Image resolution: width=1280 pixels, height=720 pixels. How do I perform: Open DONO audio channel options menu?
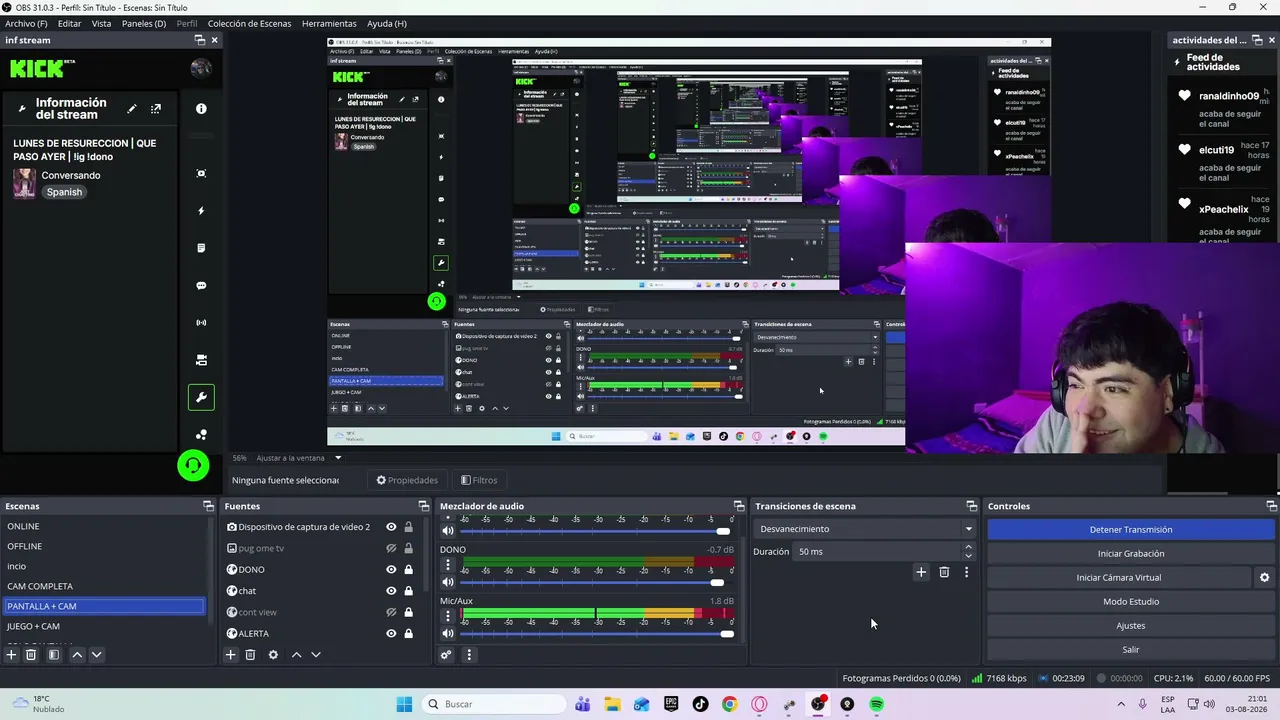[x=448, y=565]
